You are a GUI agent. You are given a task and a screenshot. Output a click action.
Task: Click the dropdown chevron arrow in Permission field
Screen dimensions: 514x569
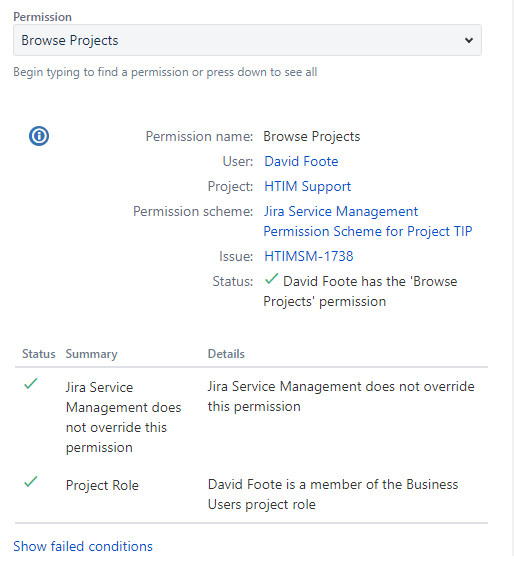tap(469, 40)
